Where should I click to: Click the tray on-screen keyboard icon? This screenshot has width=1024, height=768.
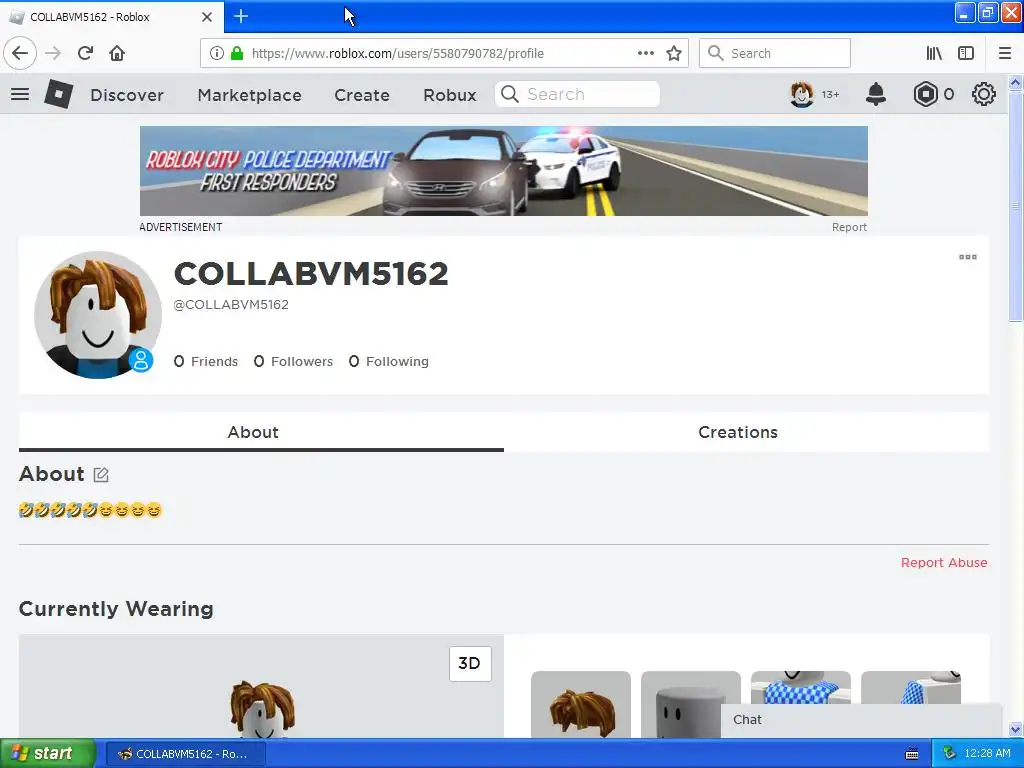[x=912, y=754]
